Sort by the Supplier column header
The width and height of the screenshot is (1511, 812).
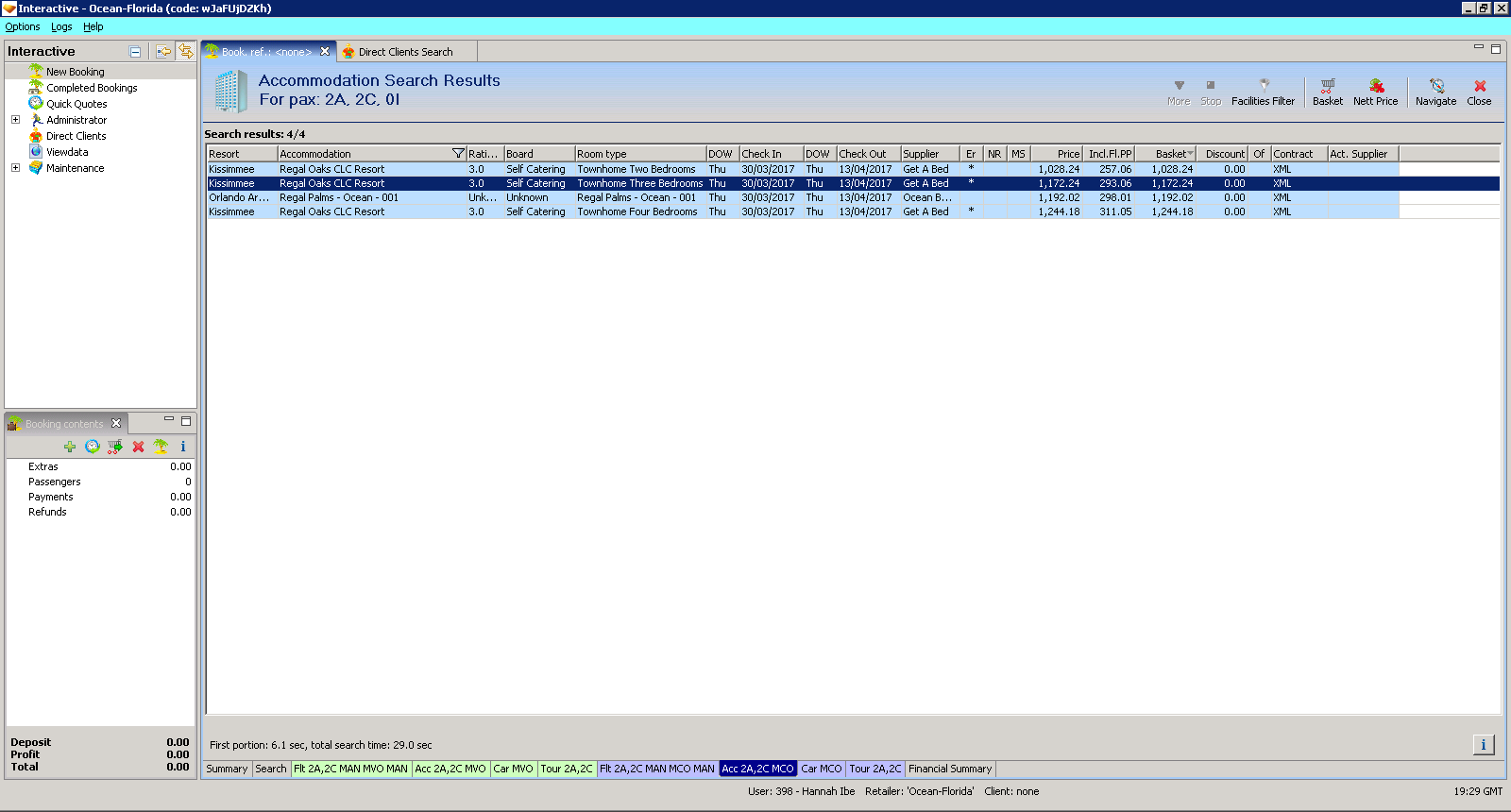(930, 154)
